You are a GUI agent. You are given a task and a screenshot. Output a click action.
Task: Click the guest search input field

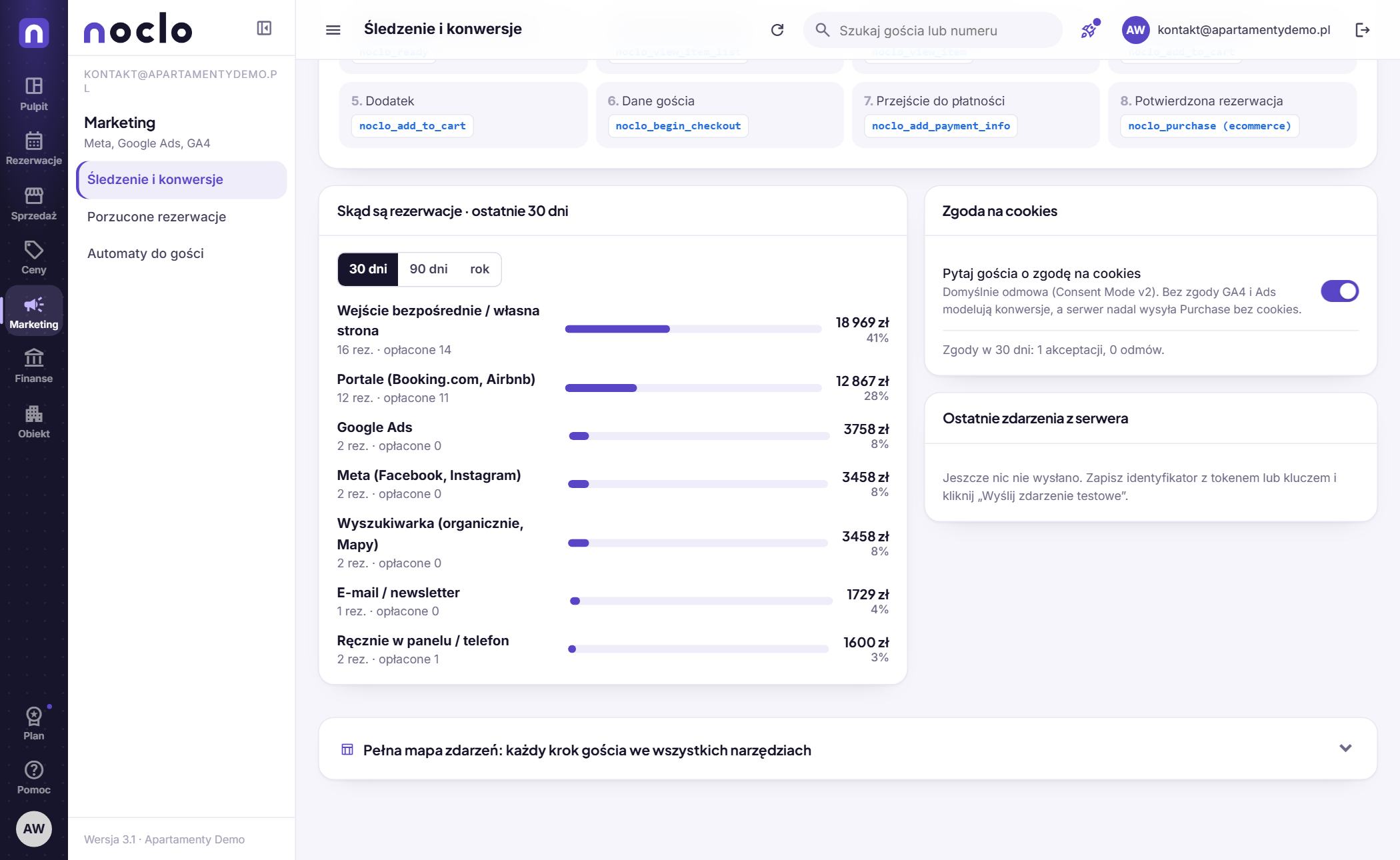click(933, 30)
